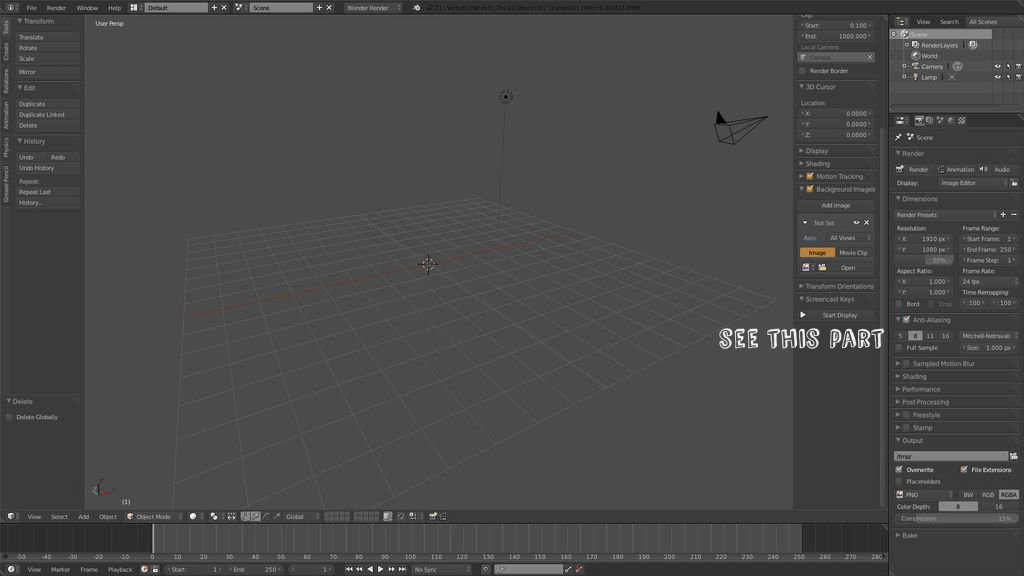Expand the Performance panel
The width and height of the screenshot is (1024, 576).
(921, 389)
